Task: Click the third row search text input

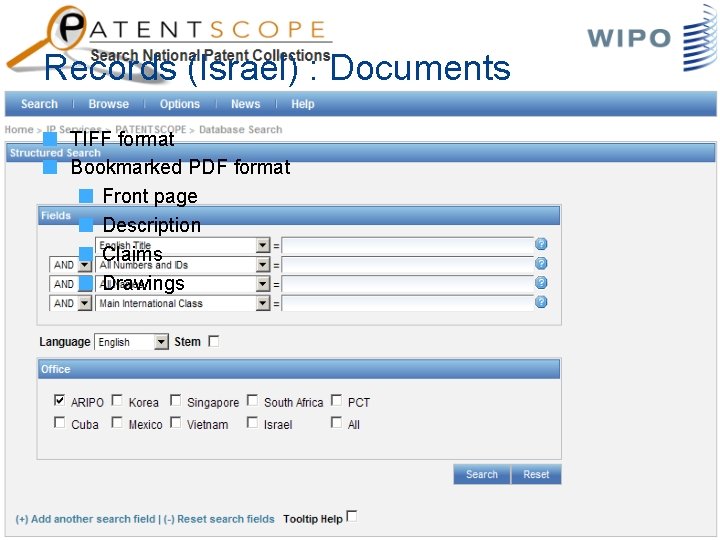Action: 407,284
